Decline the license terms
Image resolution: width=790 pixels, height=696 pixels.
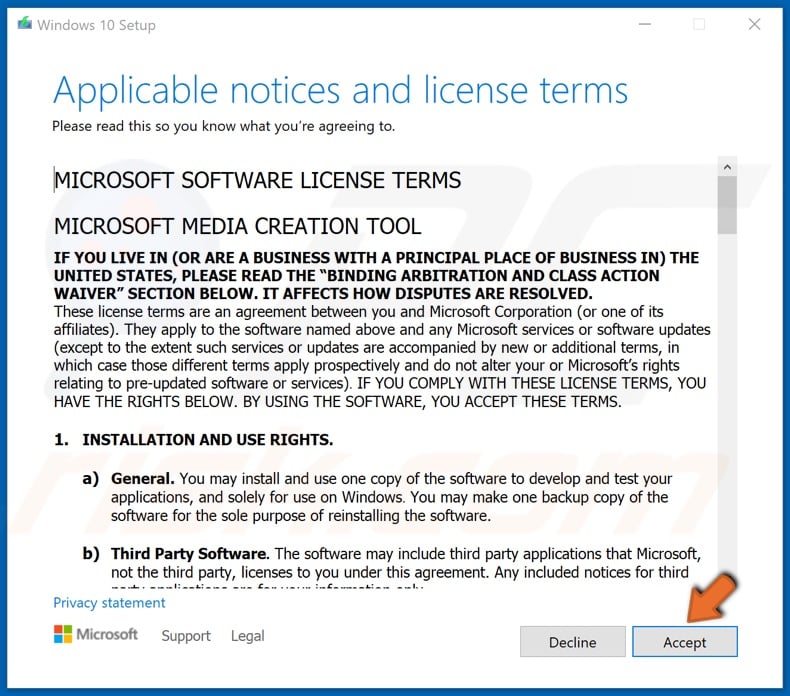tap(572, 642)
